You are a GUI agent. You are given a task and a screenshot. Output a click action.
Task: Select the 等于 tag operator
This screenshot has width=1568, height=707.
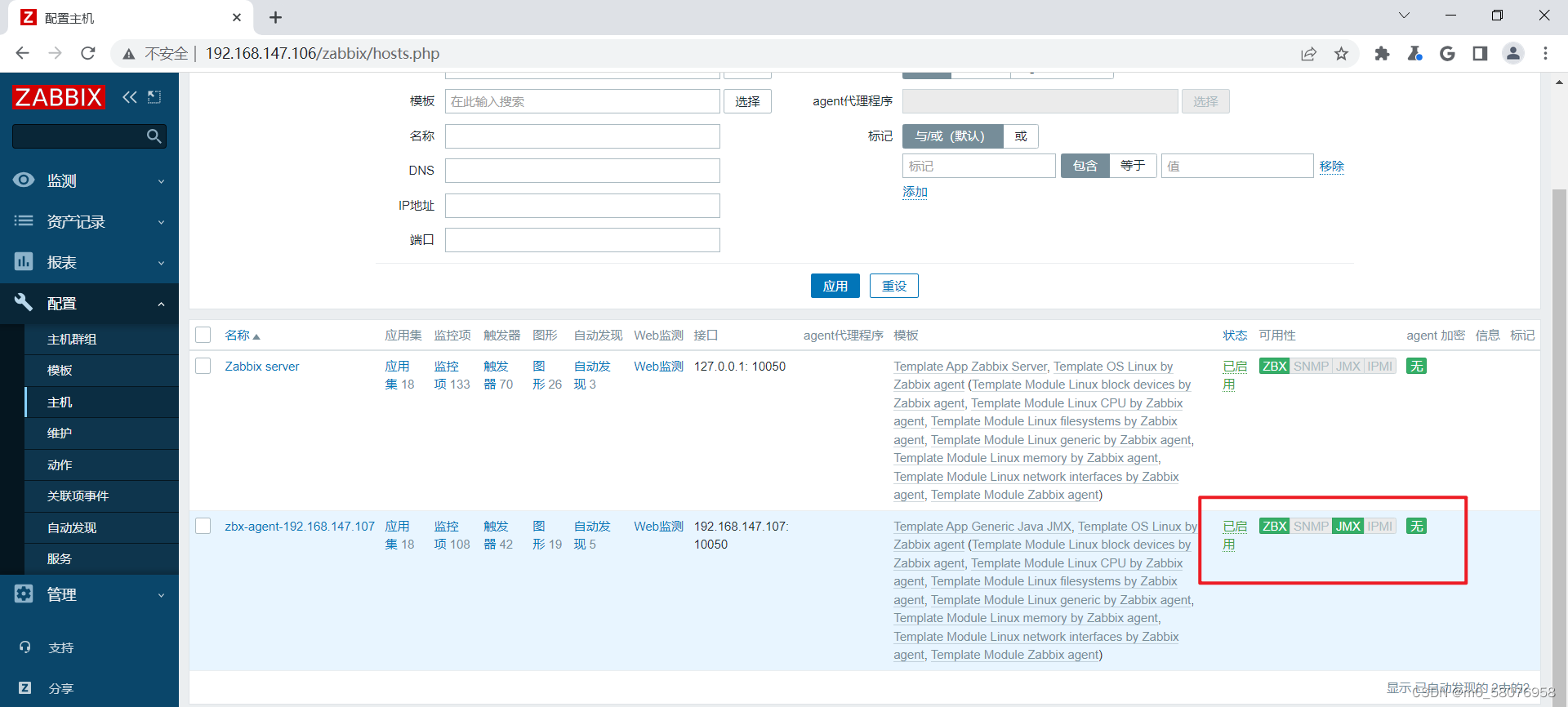click(x=1133, y=166)
